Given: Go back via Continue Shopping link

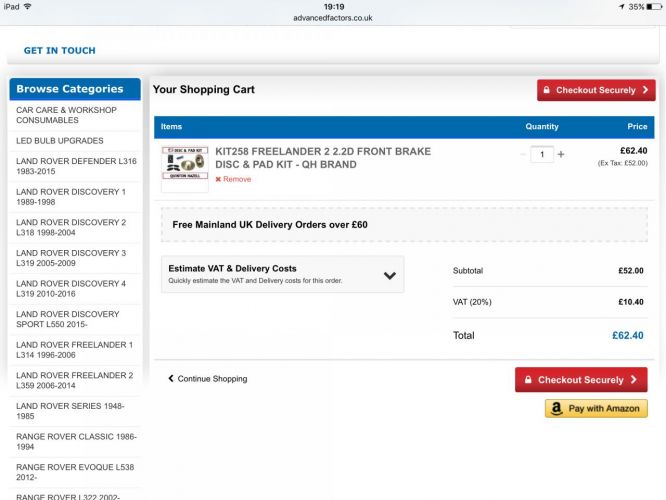Looking at the screenshot, I should pyautogui.click(x=208, y=379).
